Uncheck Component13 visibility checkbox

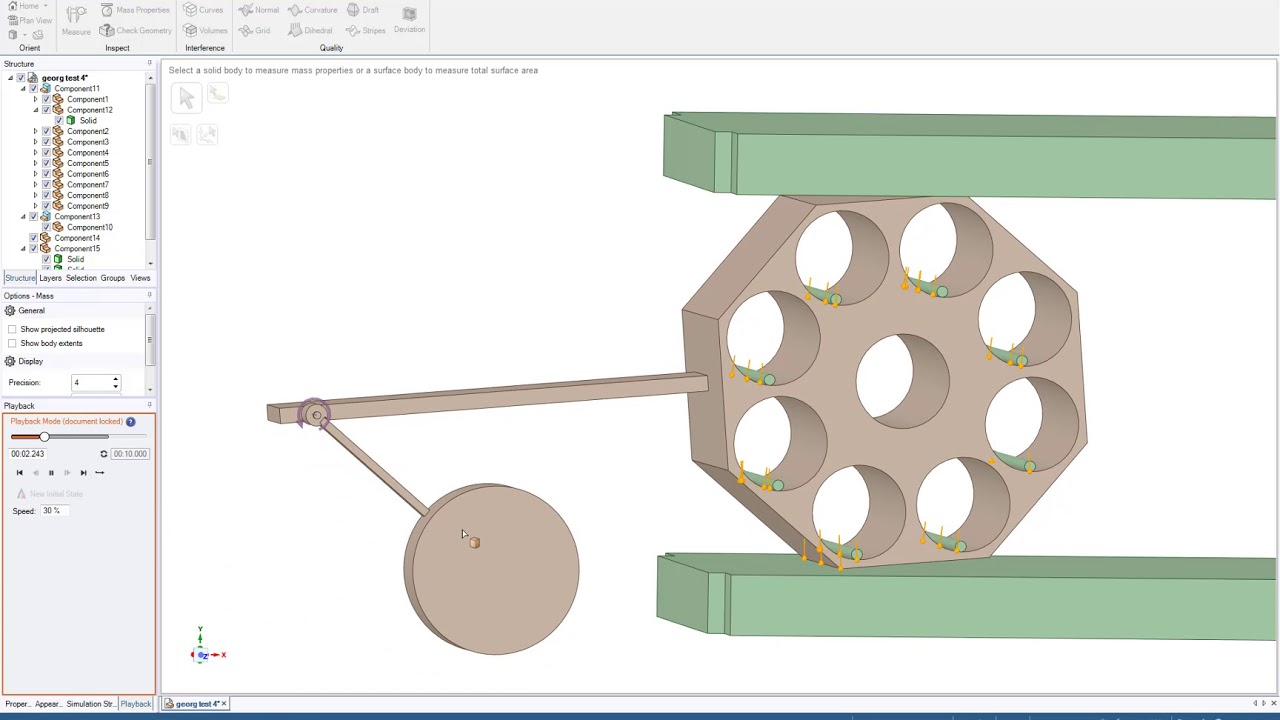tap(33, 217)
